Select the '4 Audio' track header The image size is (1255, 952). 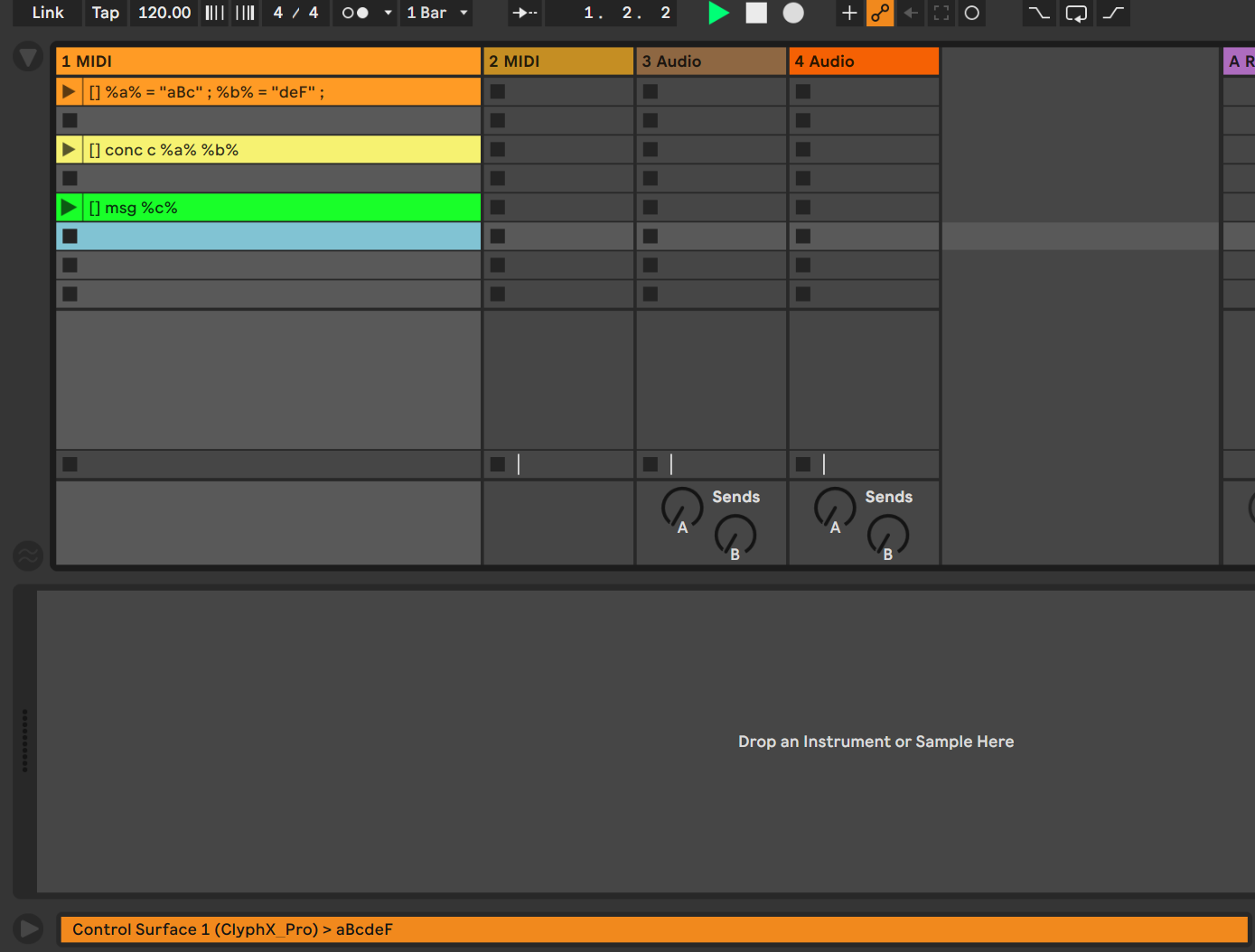(x=864, y=61)
